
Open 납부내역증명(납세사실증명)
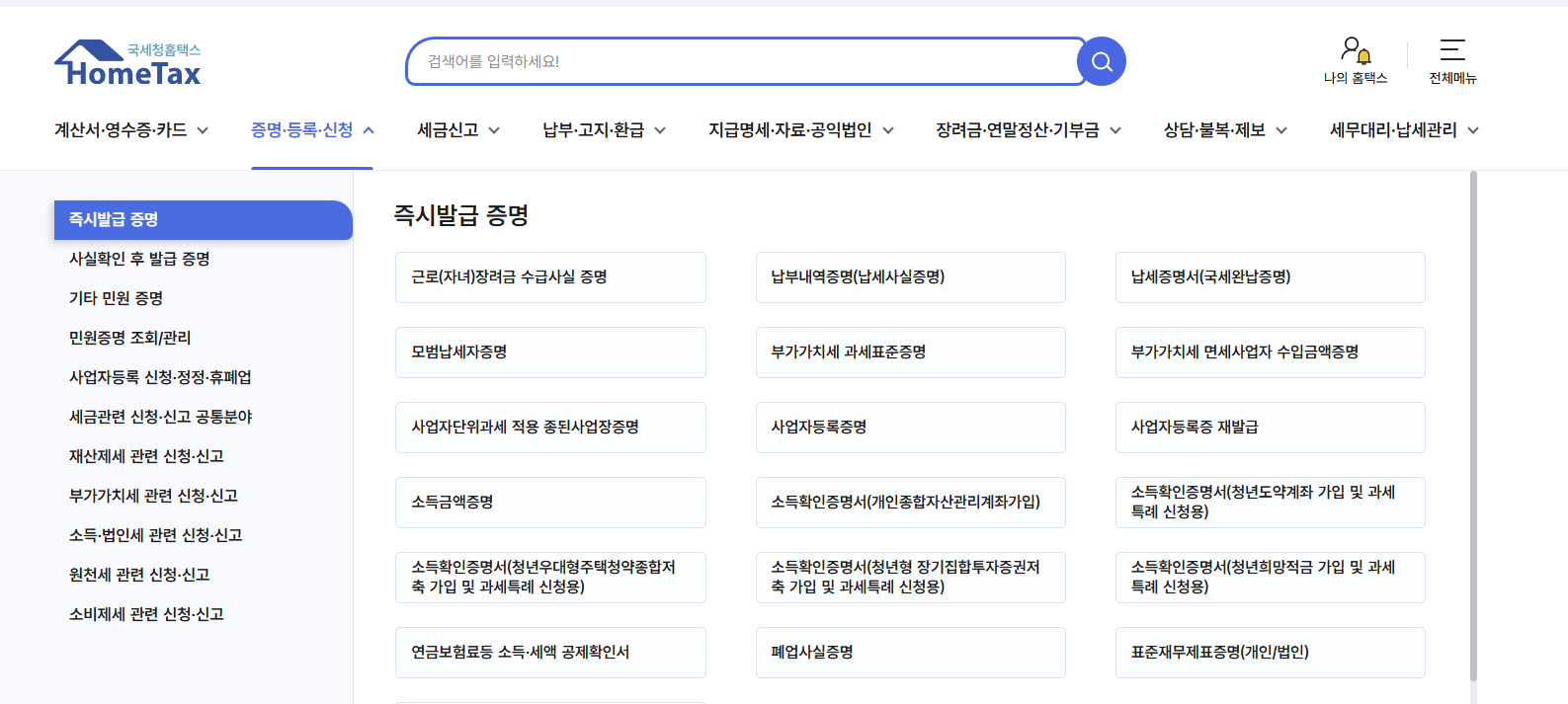(x=911, y=277)
